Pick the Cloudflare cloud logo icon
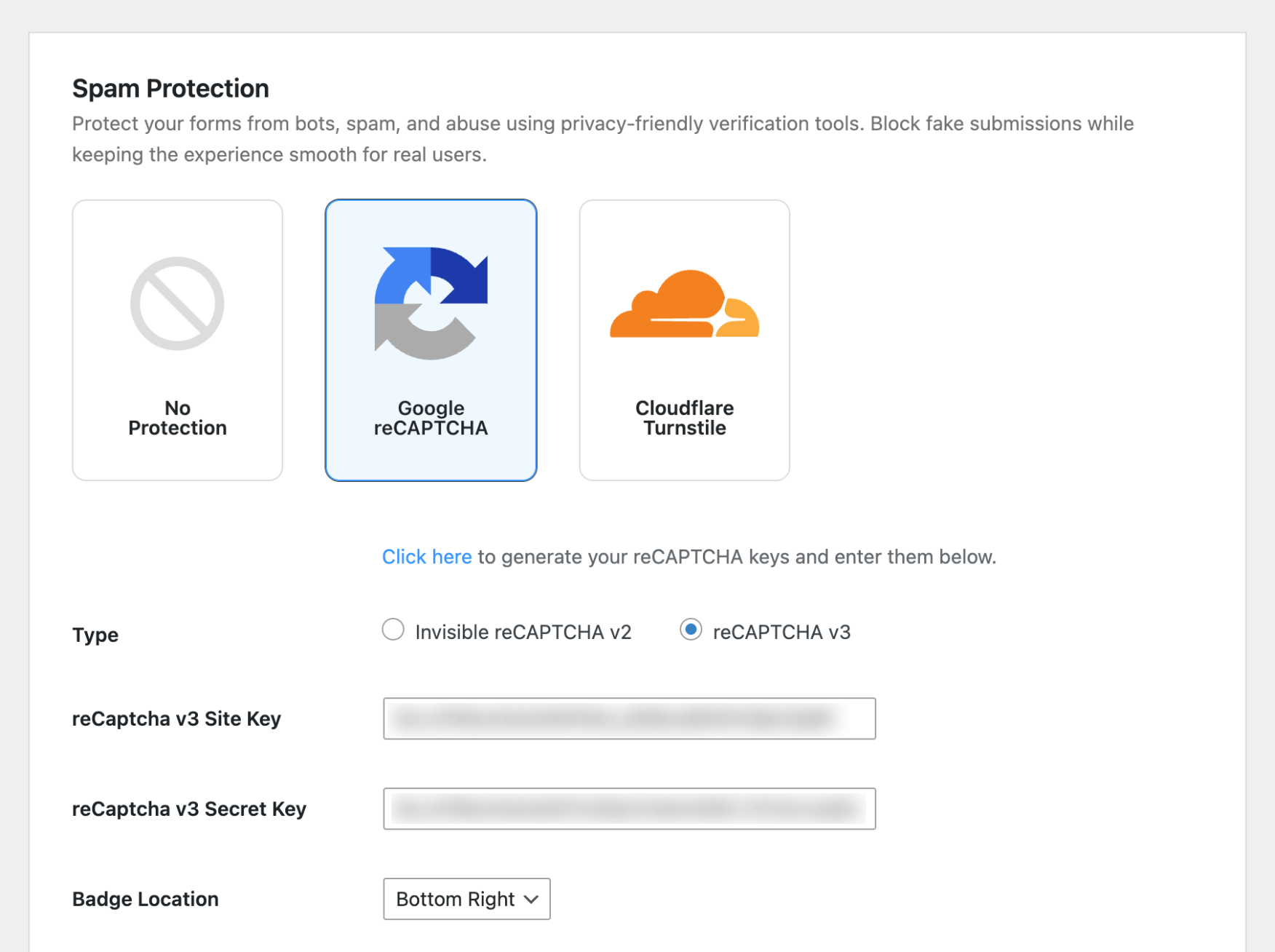 point(684,304)
